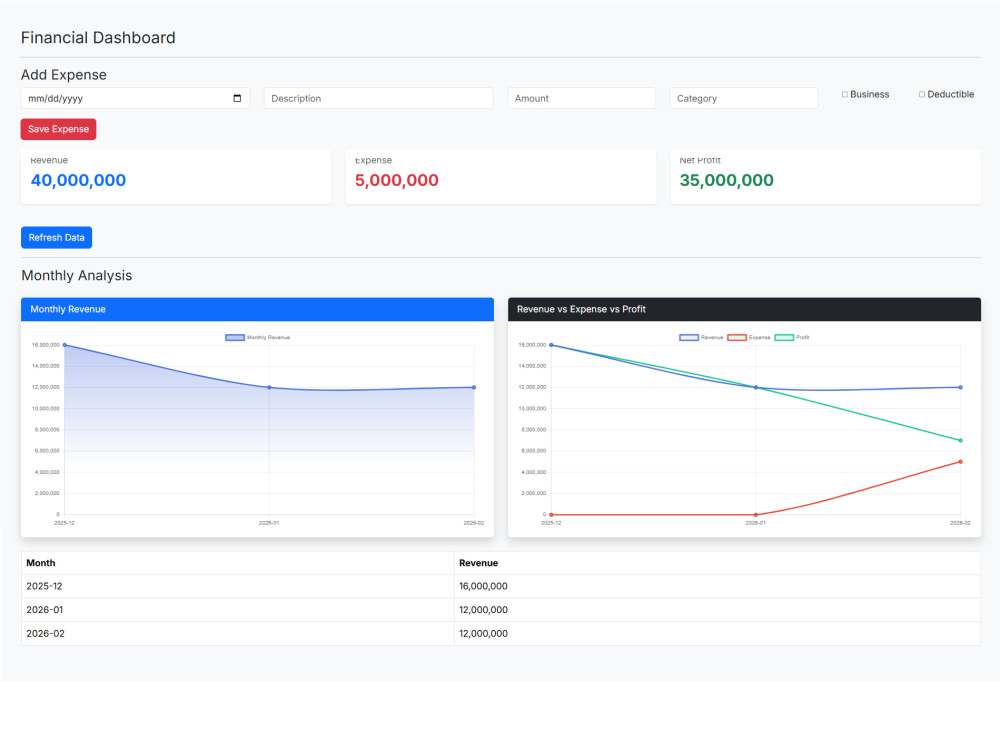The image size is (1000, 750).
Task: Toggle the blue Revenue legend swatch
Action: 689,337
